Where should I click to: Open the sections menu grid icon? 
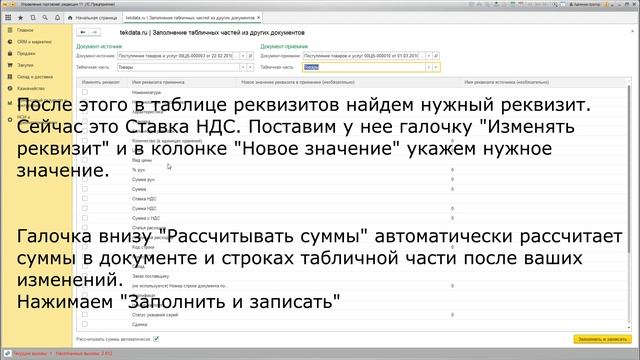[x=8, y=18]
